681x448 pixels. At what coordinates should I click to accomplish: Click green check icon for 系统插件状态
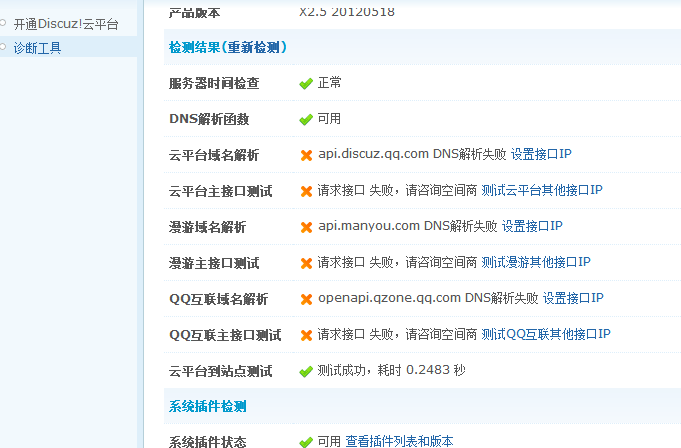coord(306,442)
